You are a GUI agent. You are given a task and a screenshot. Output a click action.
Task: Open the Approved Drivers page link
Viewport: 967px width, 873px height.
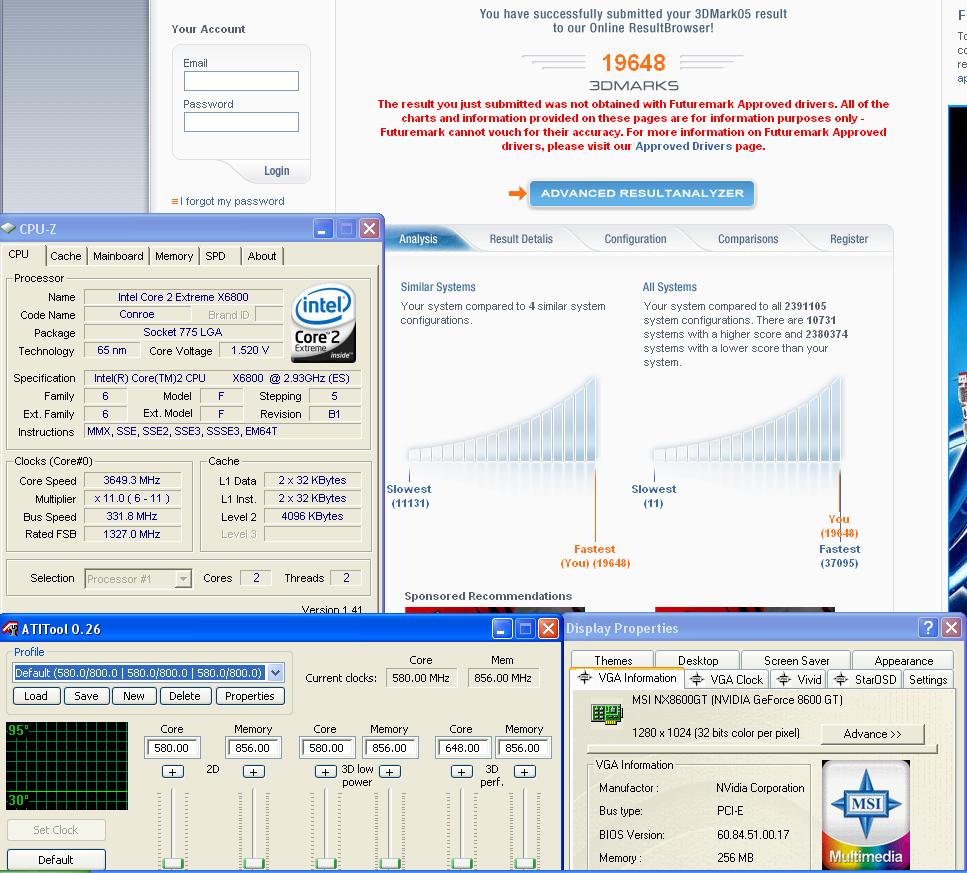tap(683, 146)
